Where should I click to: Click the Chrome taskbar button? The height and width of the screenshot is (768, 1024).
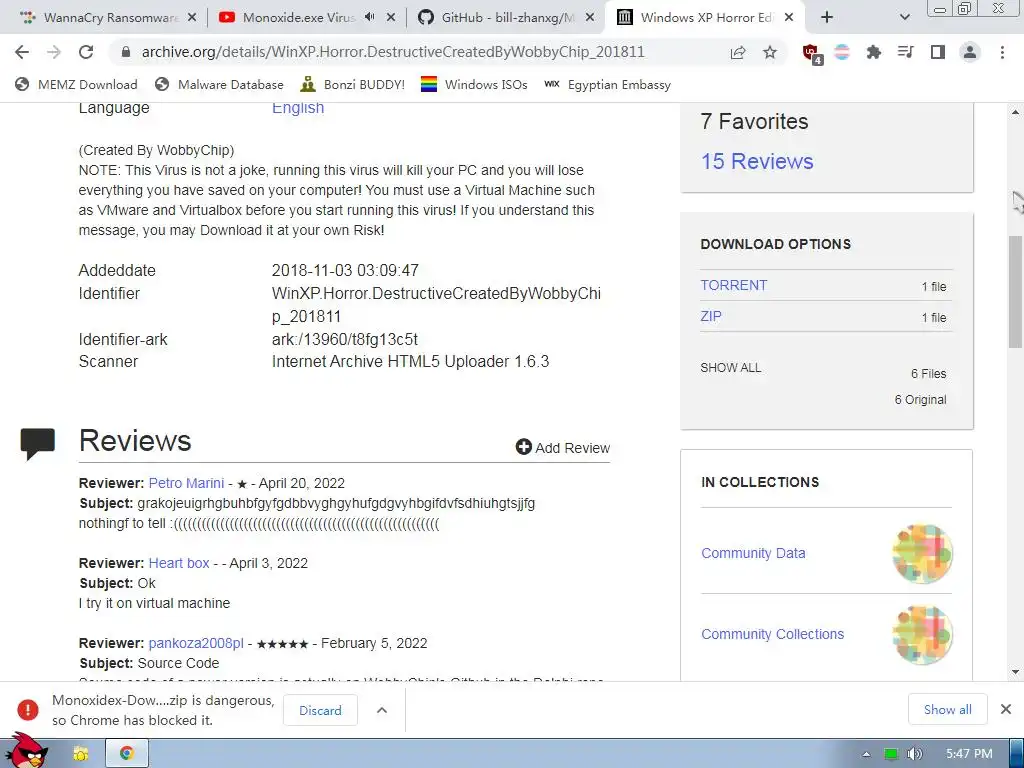tap(127, 754)
